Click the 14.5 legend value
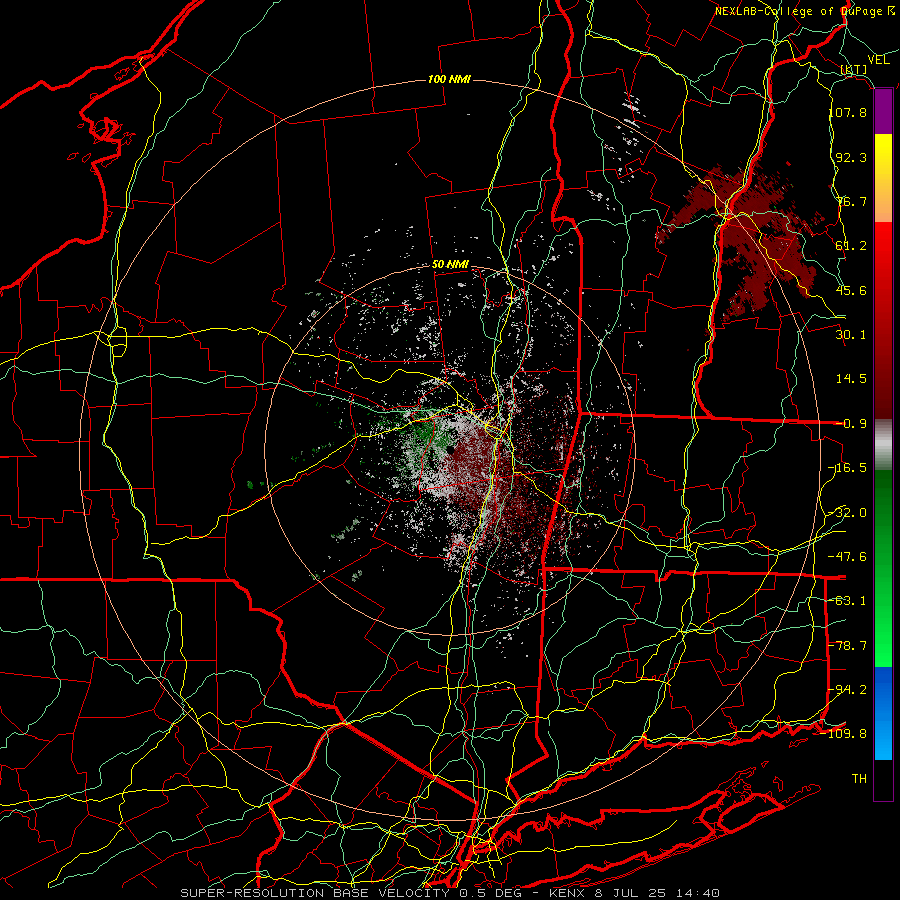900x900 pixels. point(851,379)
